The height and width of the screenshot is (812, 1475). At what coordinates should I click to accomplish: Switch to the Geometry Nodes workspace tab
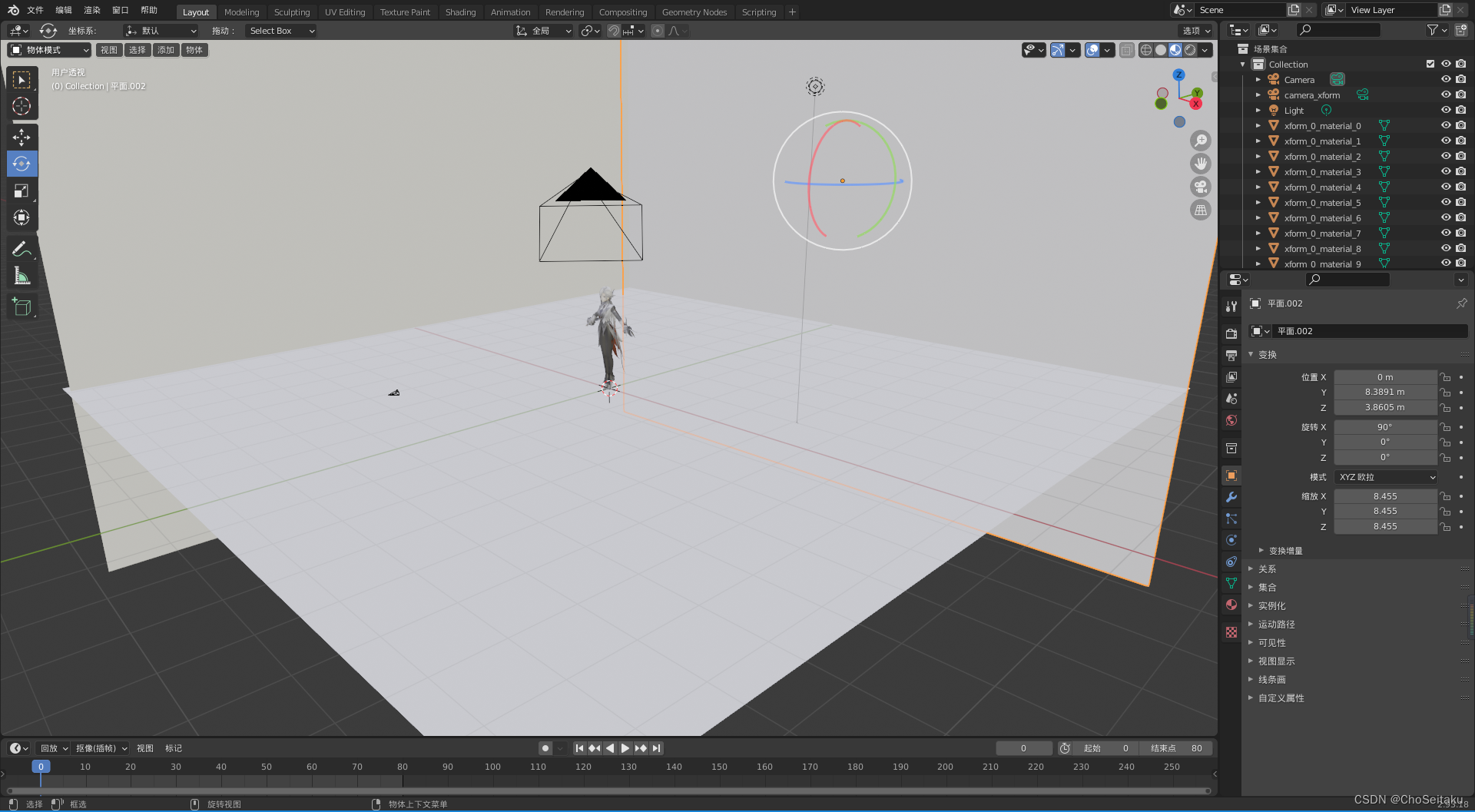pos(694,12)
